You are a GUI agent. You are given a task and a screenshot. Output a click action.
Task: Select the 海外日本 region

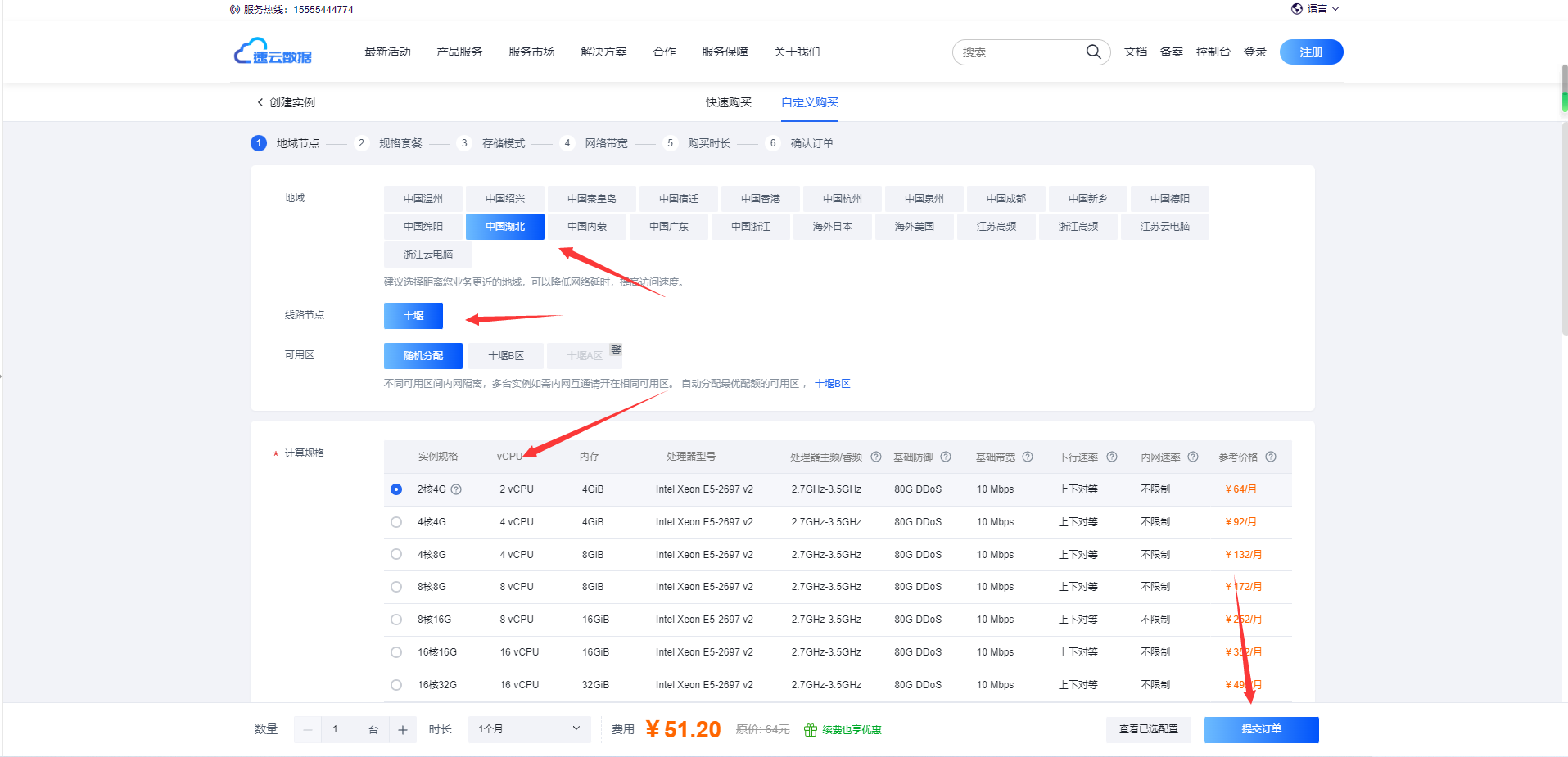coord(833,227)
